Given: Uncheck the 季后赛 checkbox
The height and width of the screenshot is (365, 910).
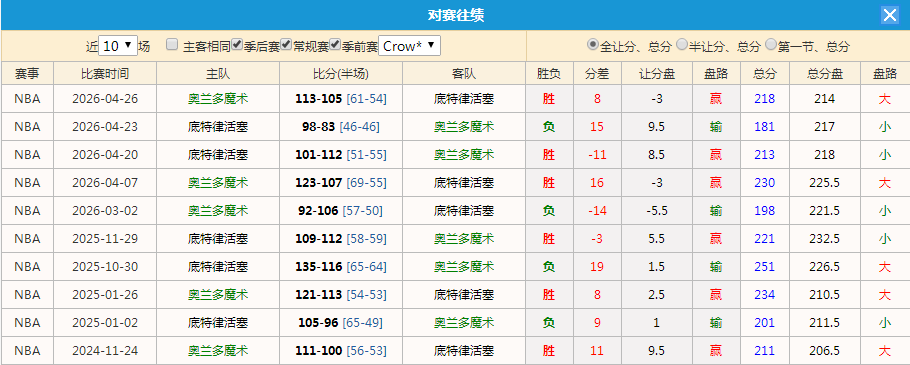Looking at the screenshot, I should 237,44.
